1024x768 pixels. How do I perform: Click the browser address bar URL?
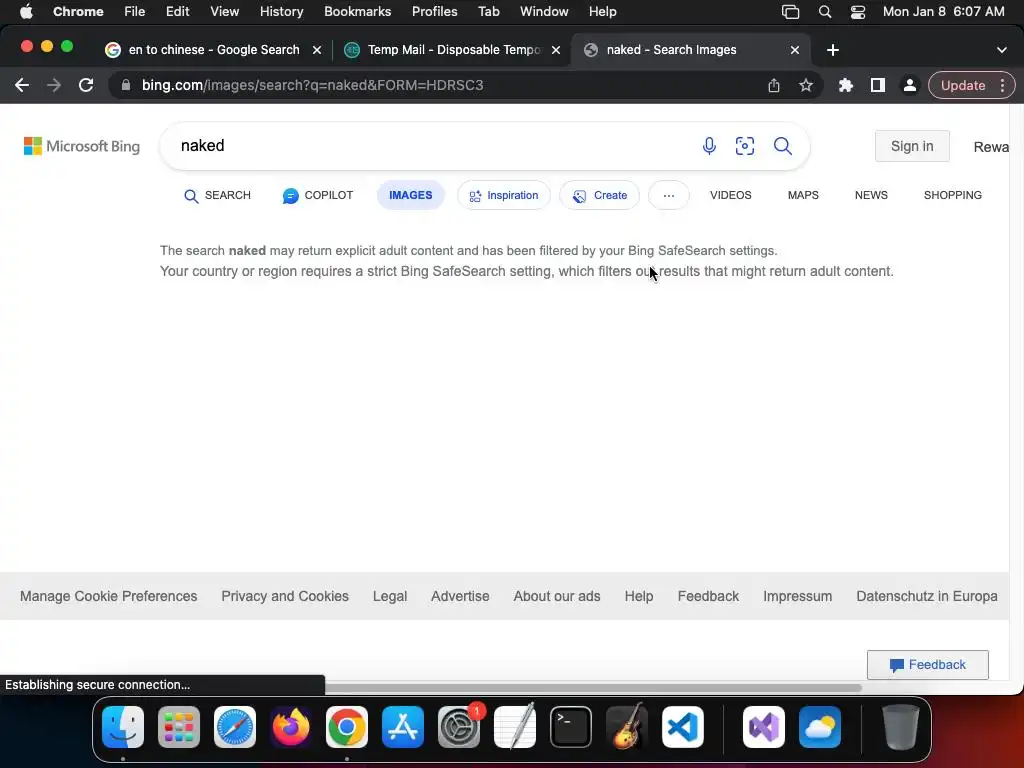[x=312, y=85]
